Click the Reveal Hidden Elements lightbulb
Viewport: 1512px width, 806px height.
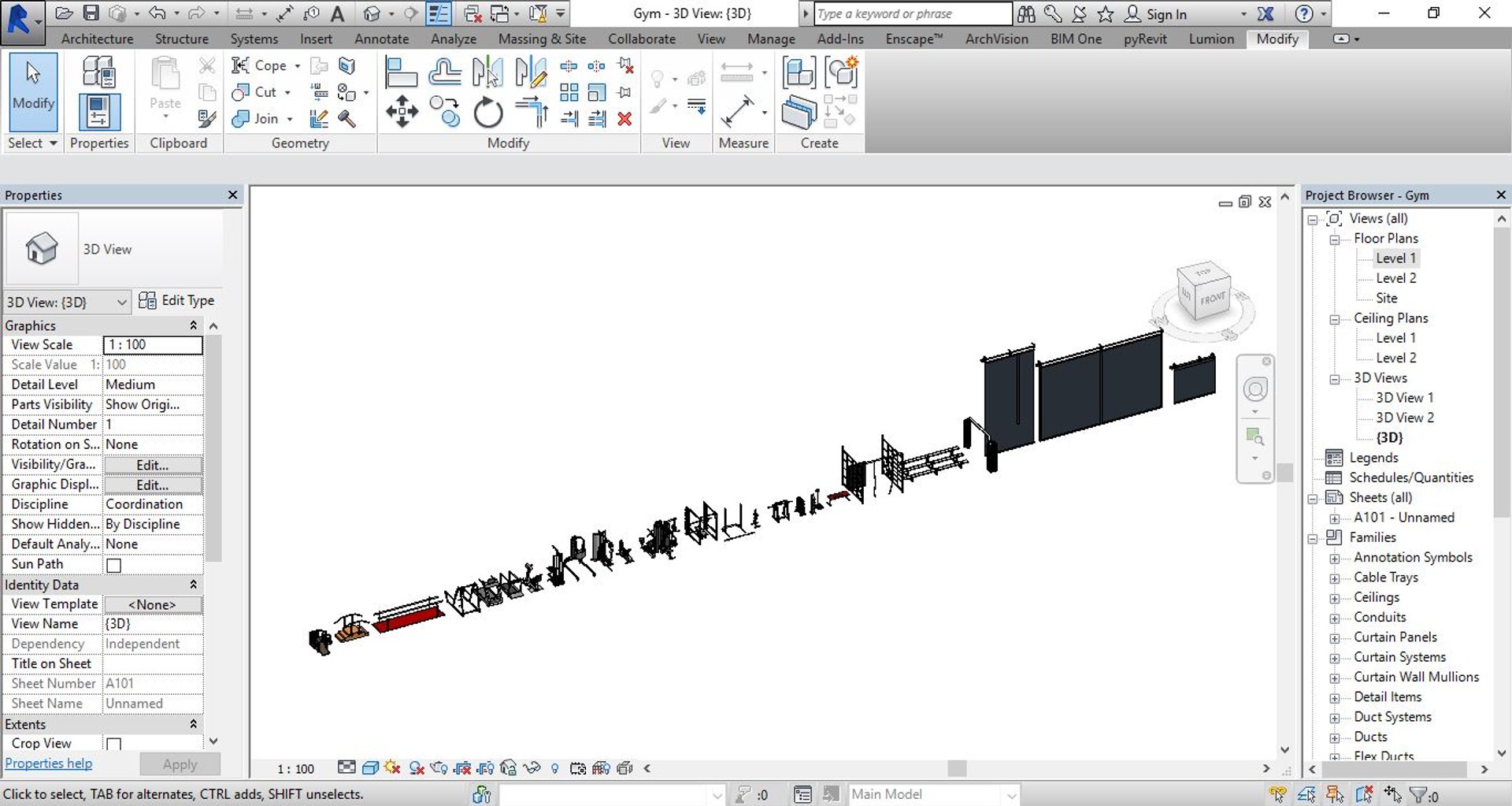point(555,768)
